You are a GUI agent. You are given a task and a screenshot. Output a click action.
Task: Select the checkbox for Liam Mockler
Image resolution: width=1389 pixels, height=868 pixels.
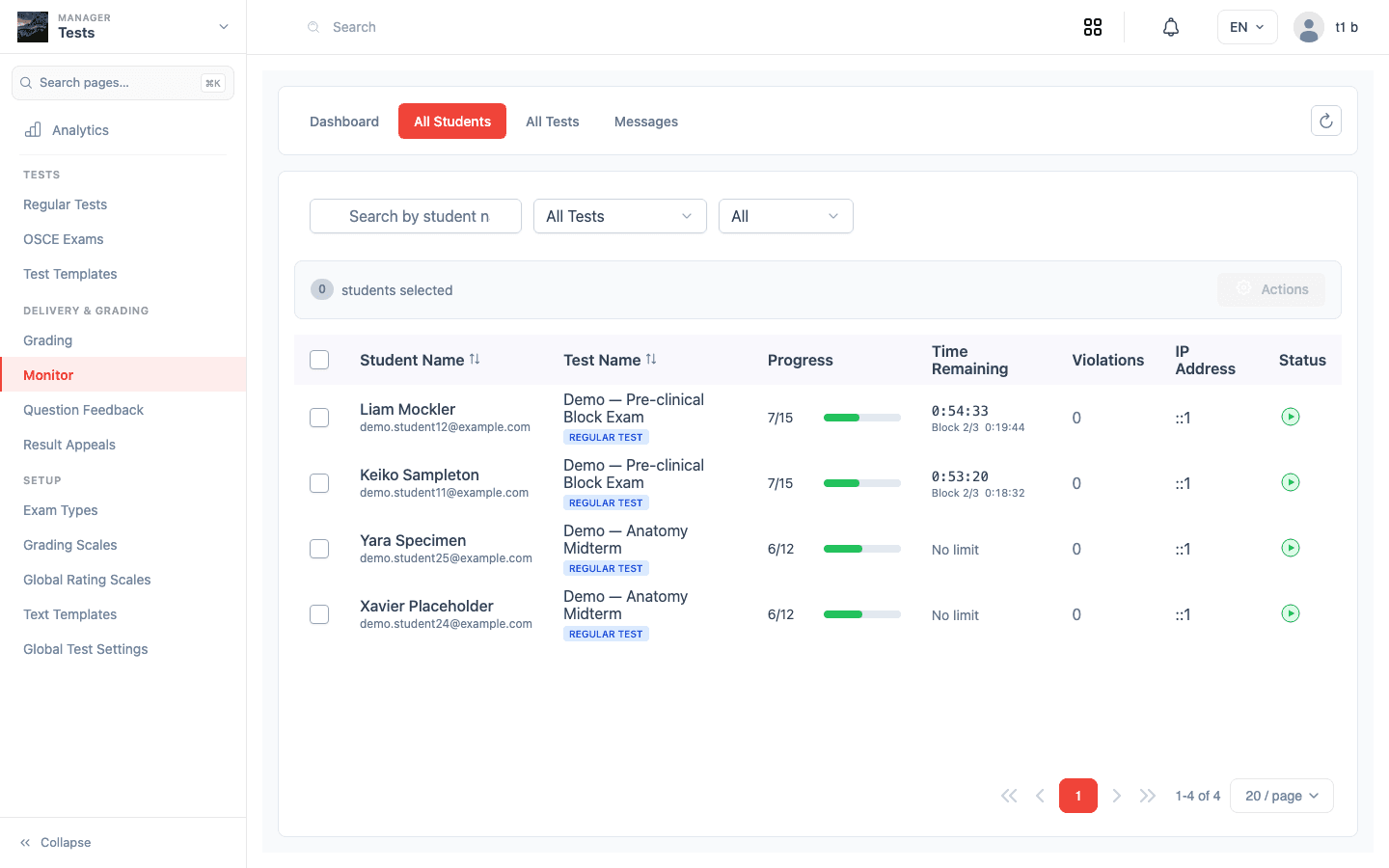click(319, 418)
